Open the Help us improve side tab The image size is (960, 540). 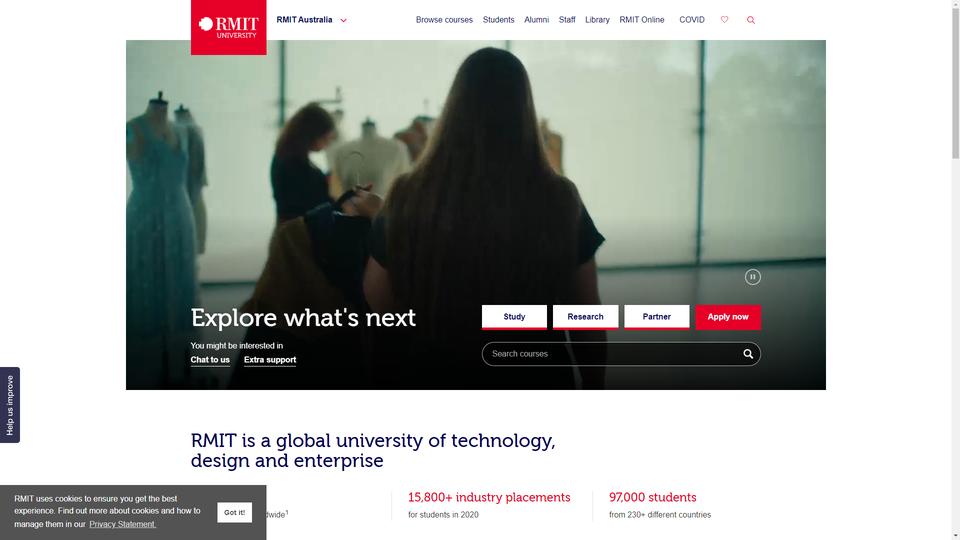(10, 405)
